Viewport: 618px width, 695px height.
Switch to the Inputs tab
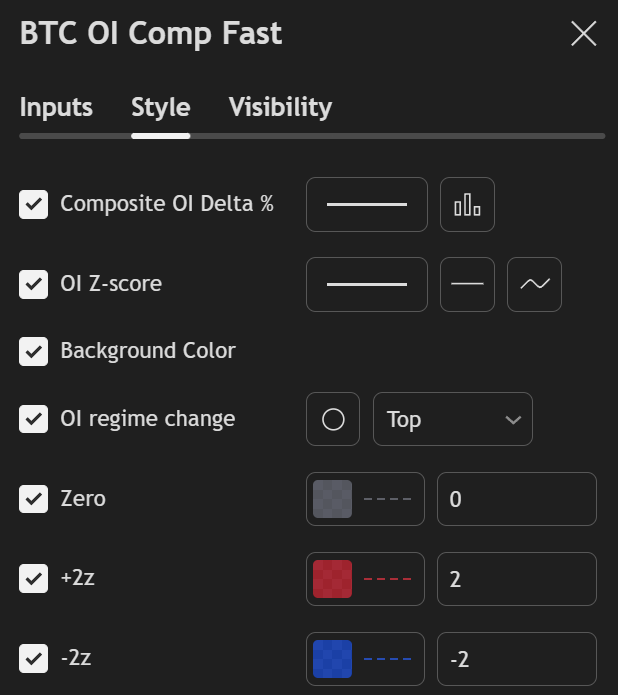[56, 107]
